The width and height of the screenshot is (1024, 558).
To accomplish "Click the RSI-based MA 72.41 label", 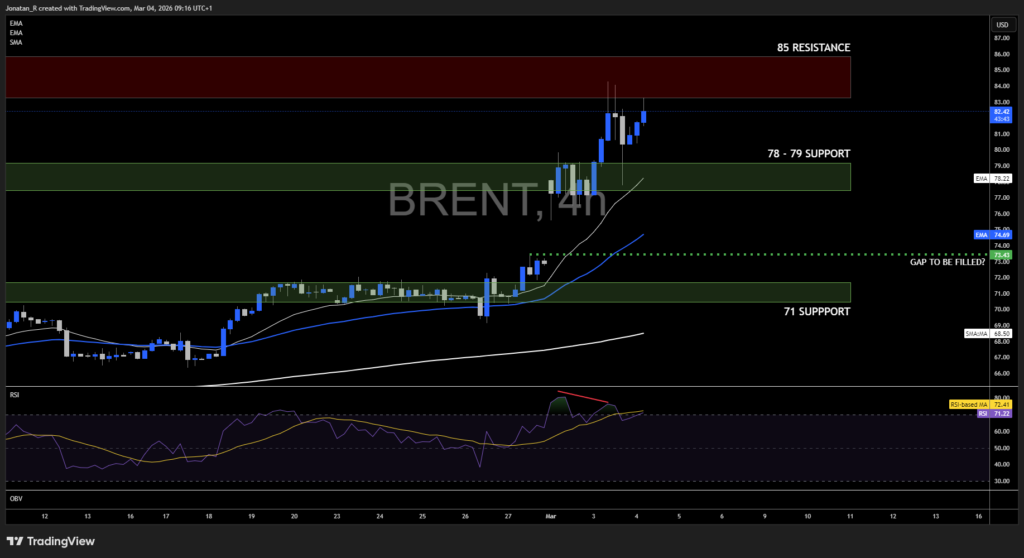I will pyautogui.click(x=980, y=404).
